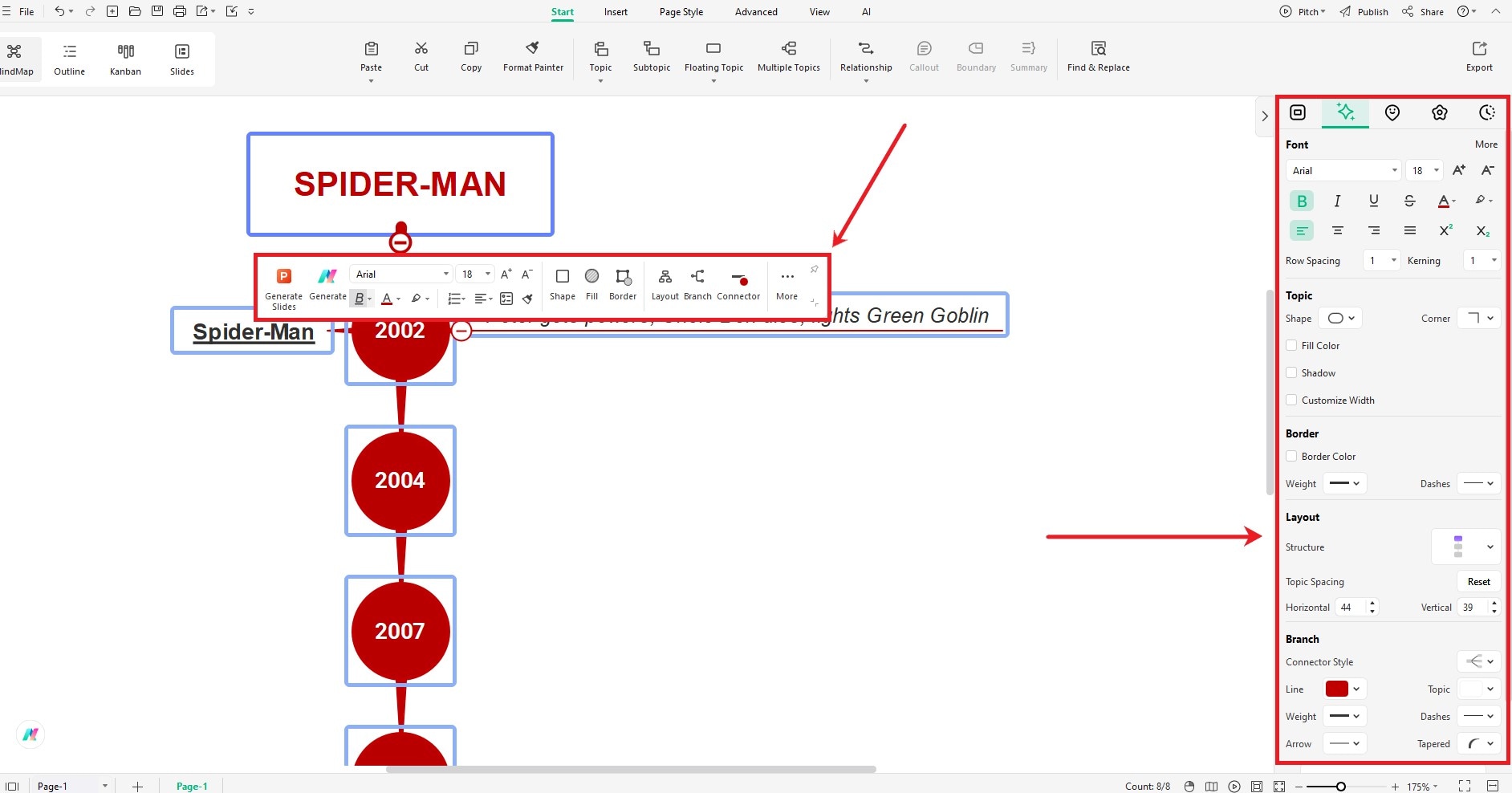The image size is (1512, 793).
Task: Open the Corner style dropdown
Action: (x=1480, y=318)
